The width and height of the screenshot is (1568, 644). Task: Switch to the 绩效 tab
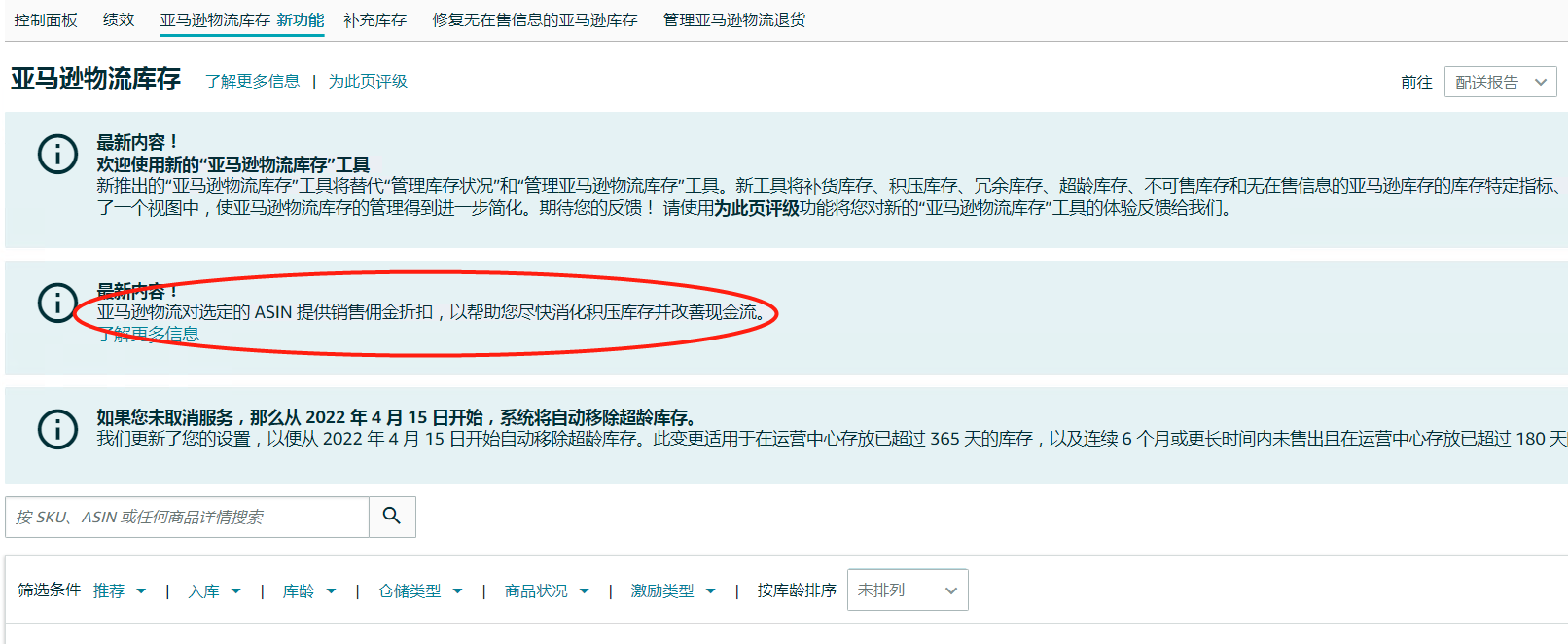point(119,20)
